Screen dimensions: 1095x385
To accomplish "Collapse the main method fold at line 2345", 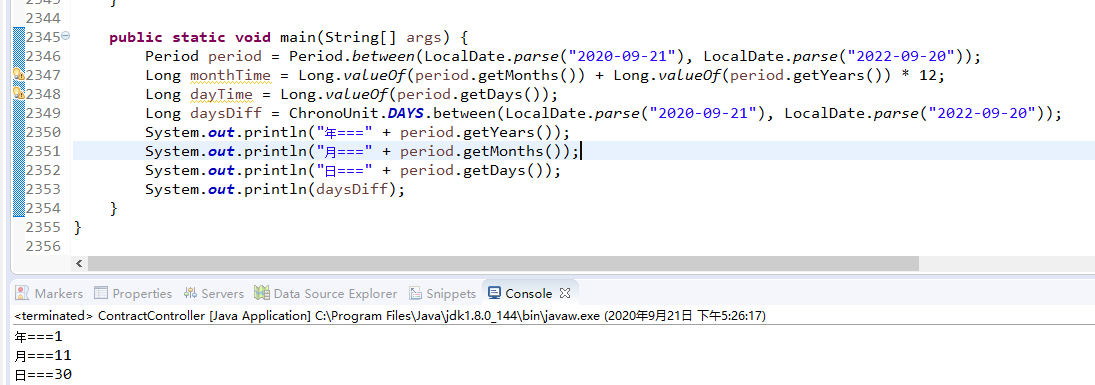I will [x=66, y=35].
